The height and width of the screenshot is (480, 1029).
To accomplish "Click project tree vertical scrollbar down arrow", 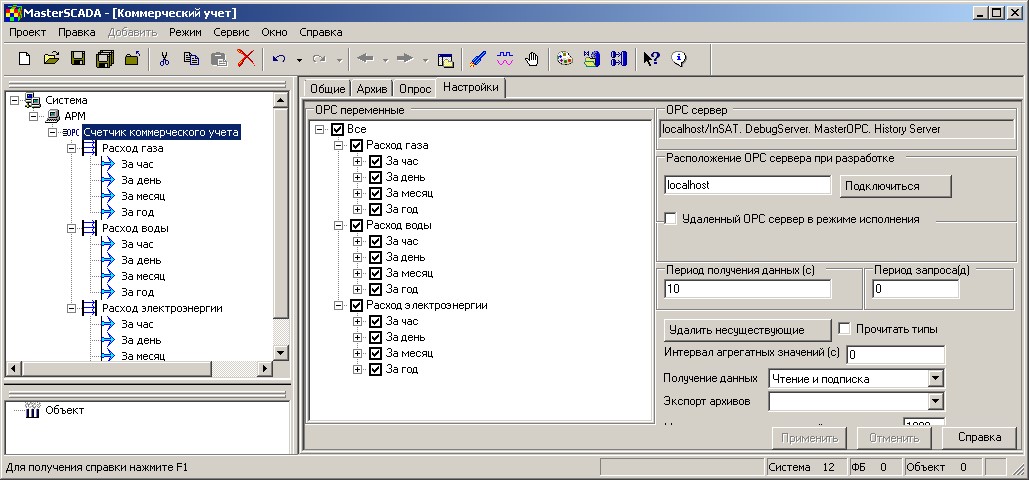I will pos(281,353).
